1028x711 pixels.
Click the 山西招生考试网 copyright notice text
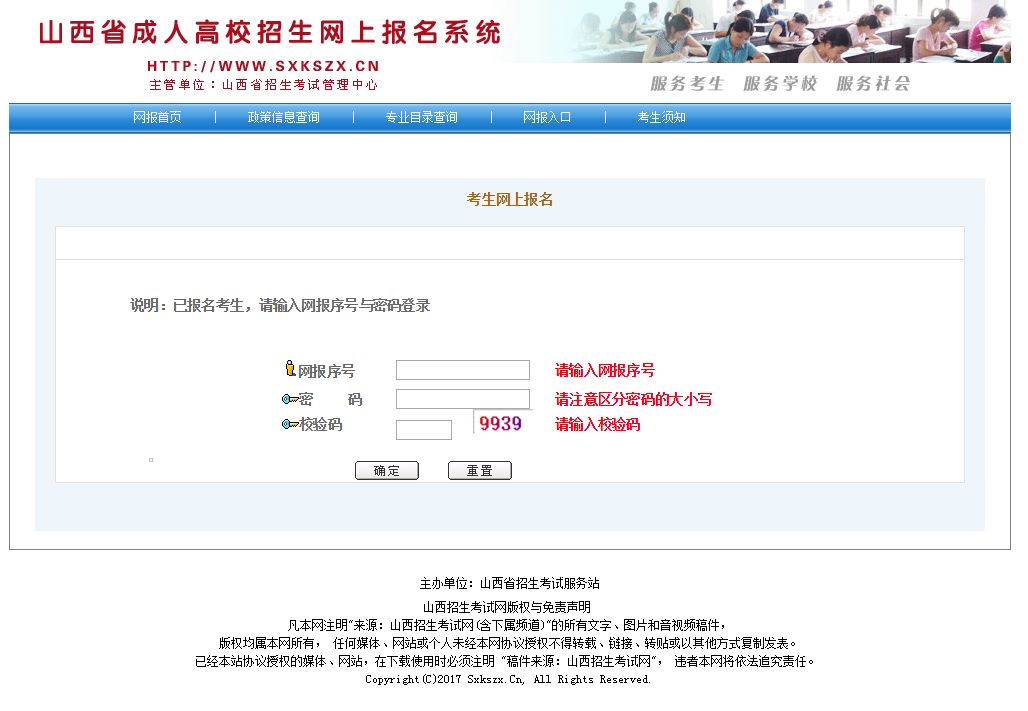(506, 606)
